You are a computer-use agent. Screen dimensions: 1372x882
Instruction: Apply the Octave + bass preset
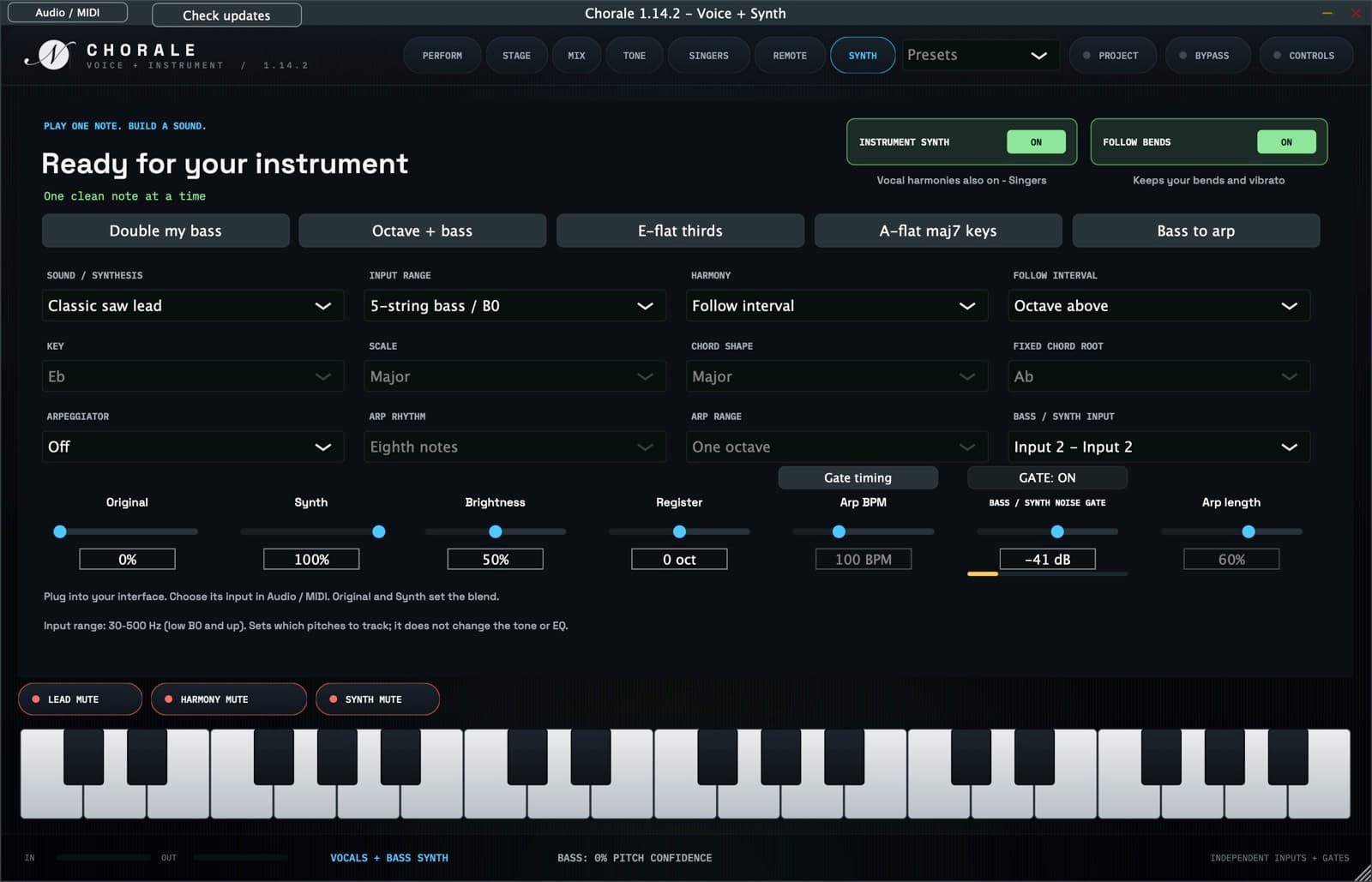[422, 231]
